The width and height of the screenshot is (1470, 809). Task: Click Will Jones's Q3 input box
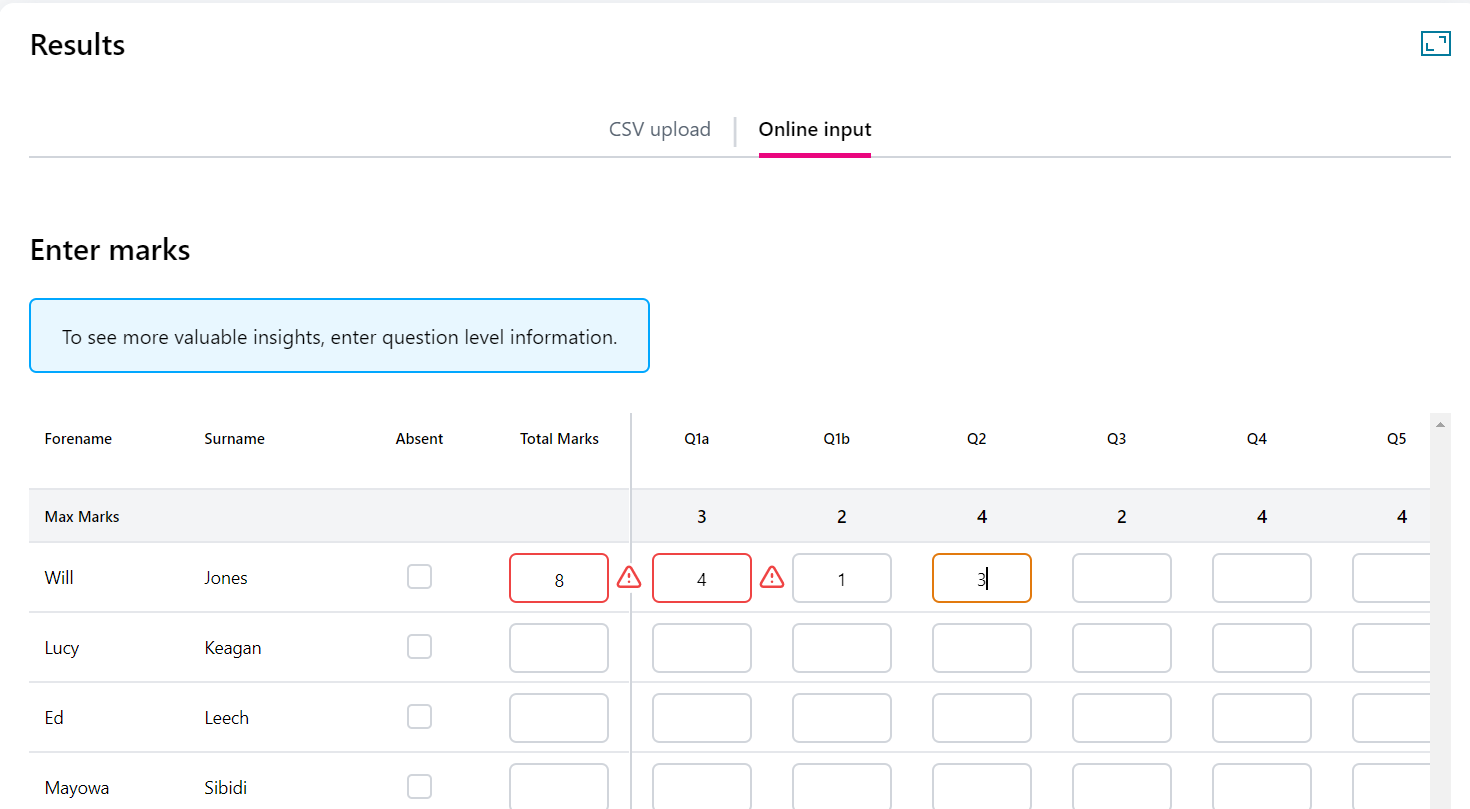pyautogui.click(x=1121, y=578)
